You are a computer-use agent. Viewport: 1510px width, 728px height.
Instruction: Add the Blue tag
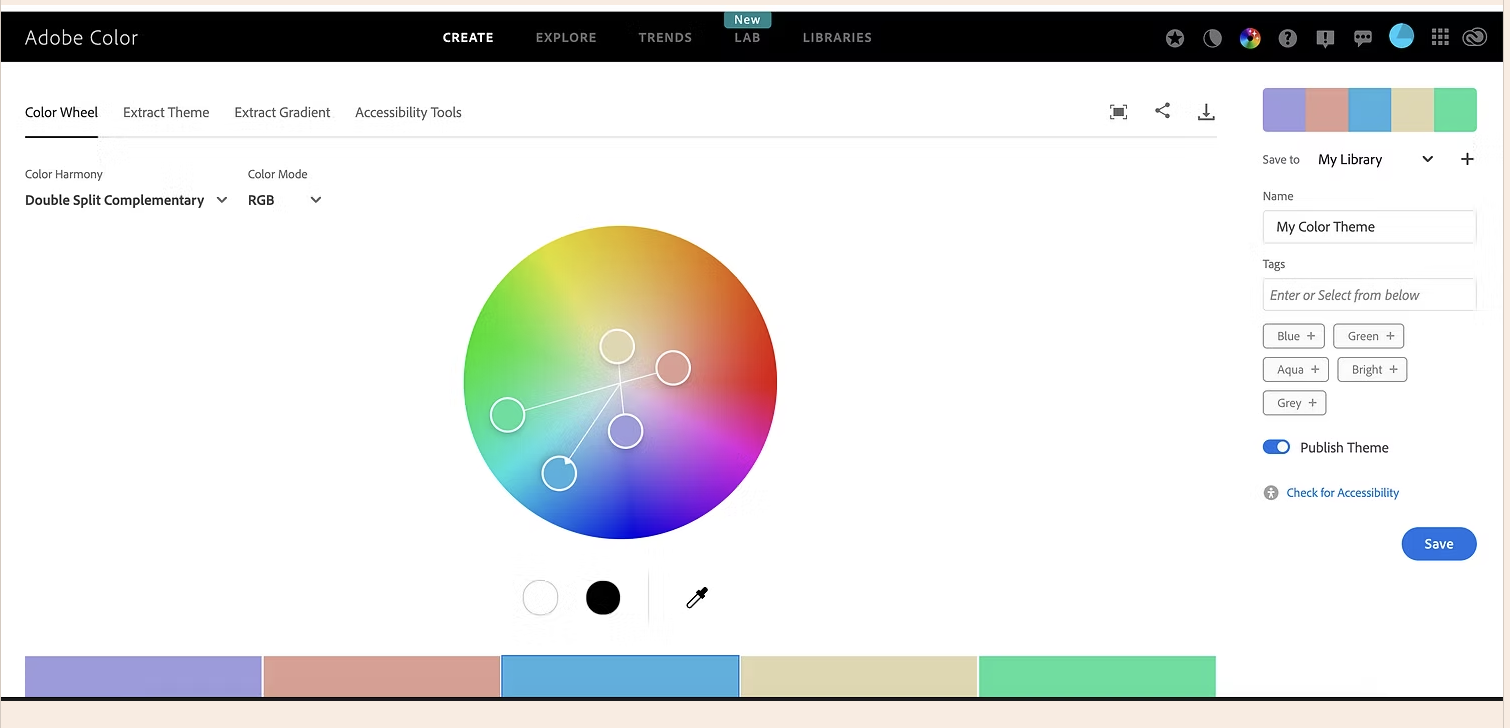[1294, 336]
